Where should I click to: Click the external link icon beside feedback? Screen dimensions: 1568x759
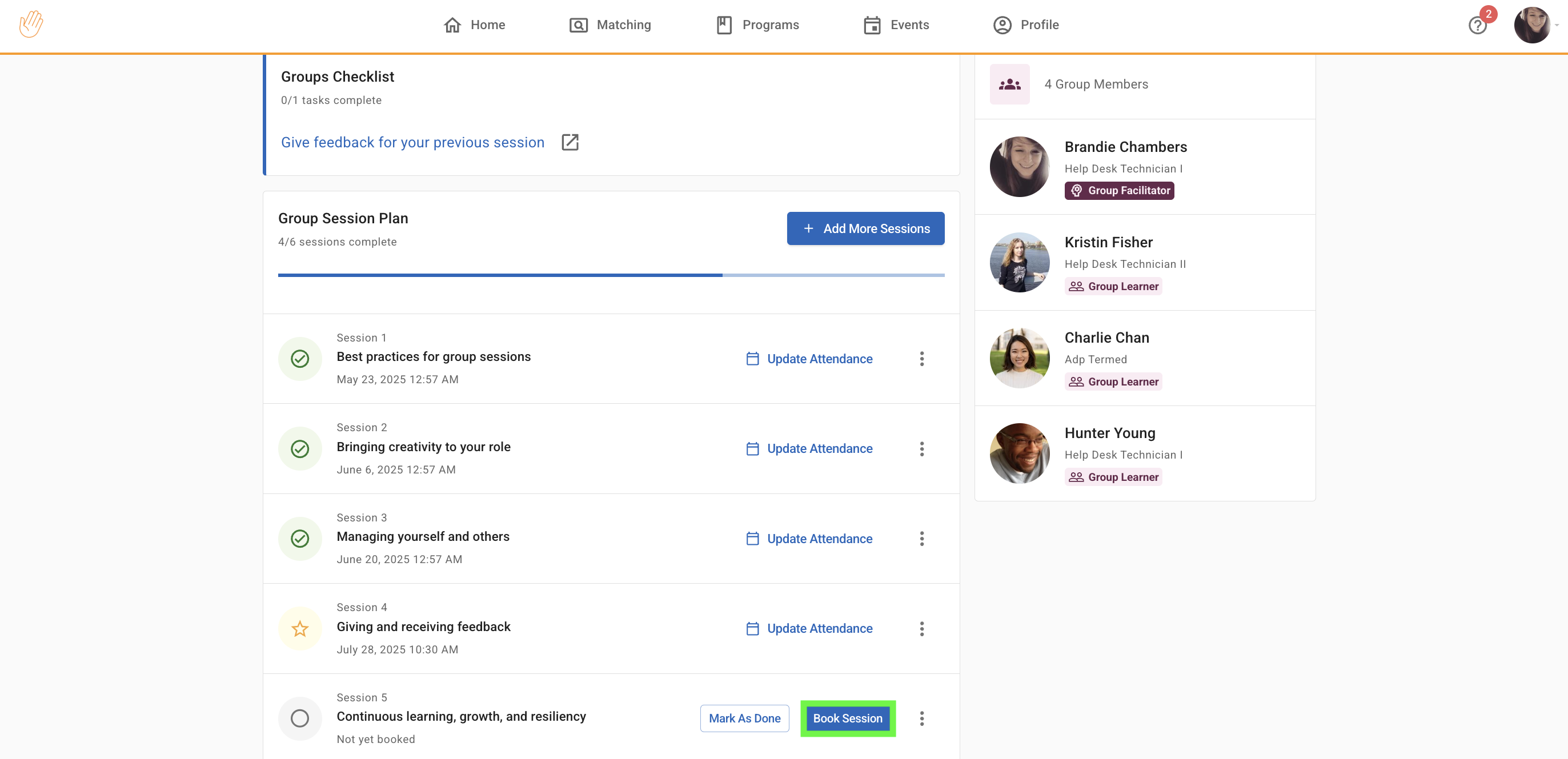pos(570,142)
